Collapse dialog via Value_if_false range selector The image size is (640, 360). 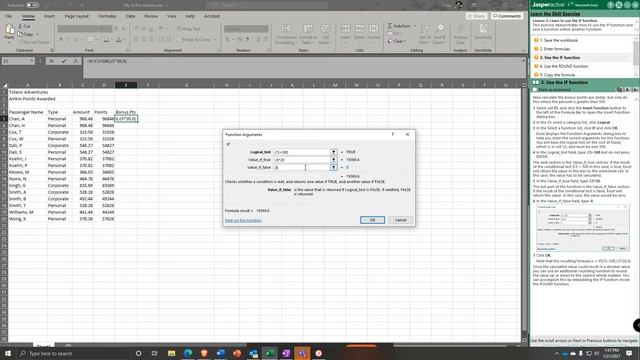pos(333,167)
